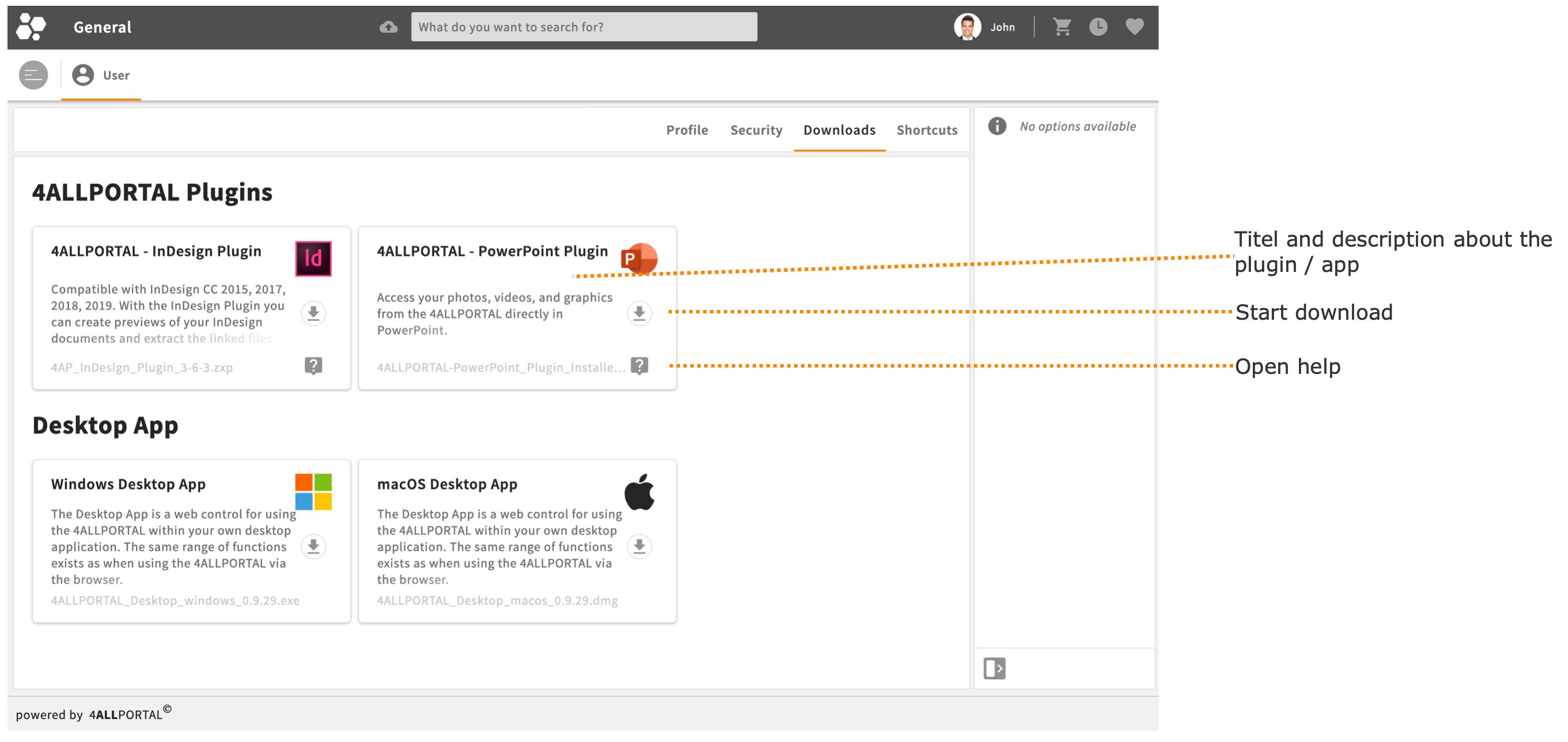Click the Windows Desktop App title
Screen dimensions: 1568x742
[129, 484]
